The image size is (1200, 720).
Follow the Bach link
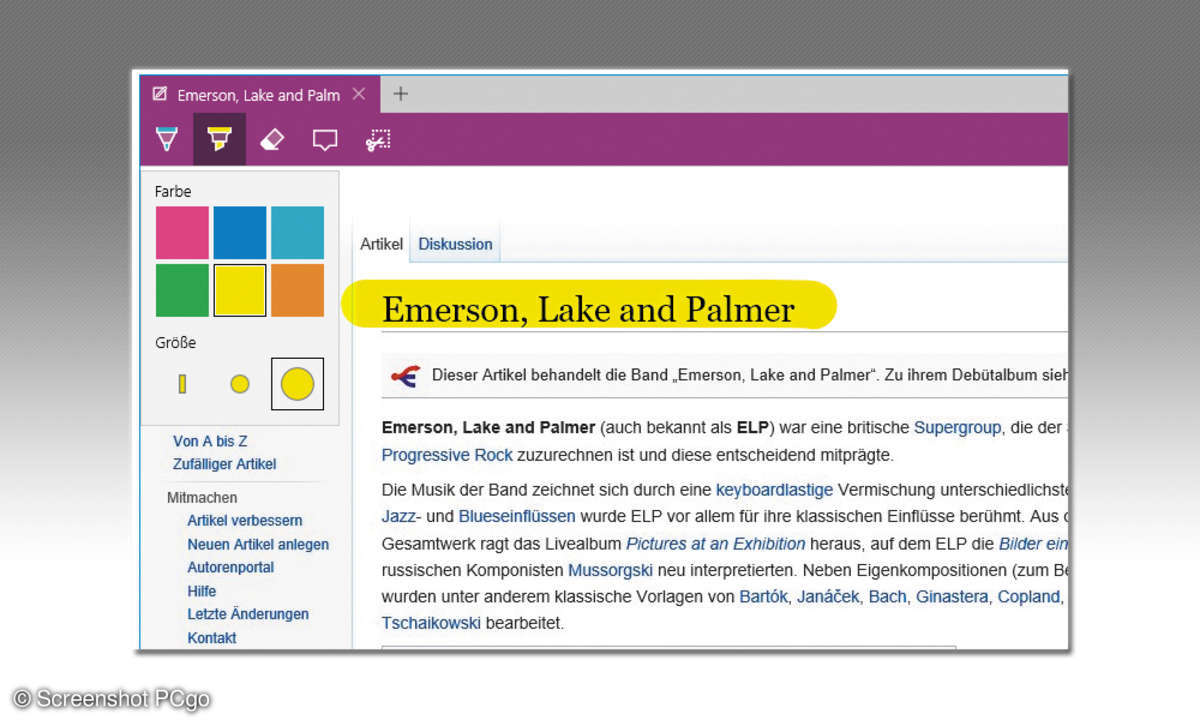[x=887, y=596]
